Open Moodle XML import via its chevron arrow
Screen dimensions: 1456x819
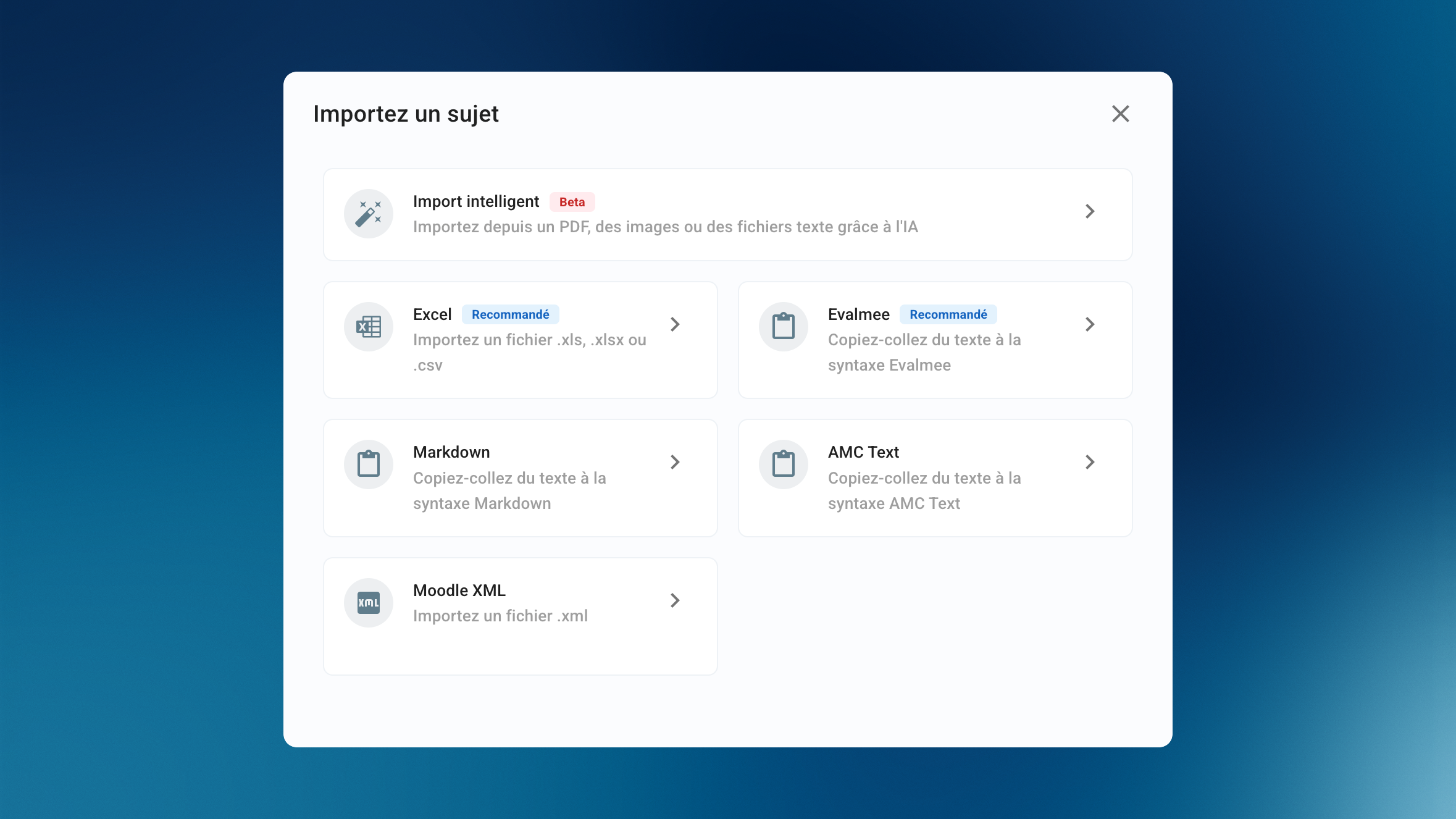pos(675,600)
